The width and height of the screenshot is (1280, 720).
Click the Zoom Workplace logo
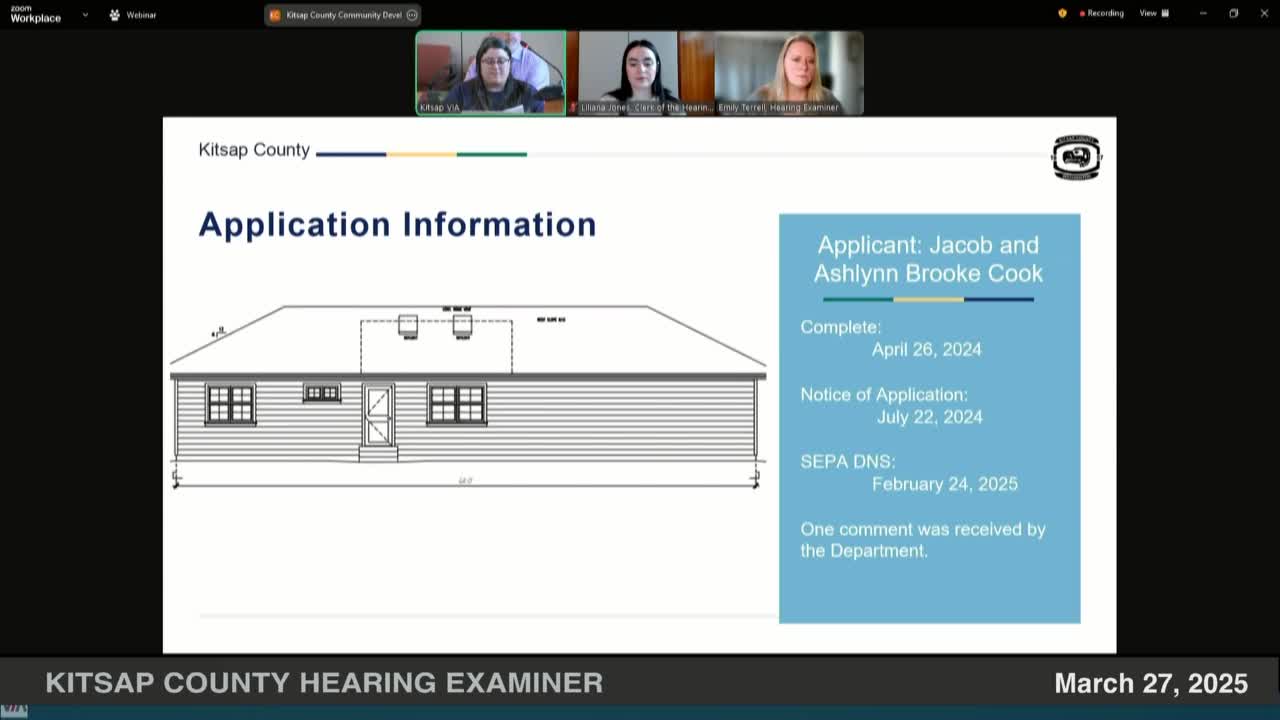[x=35, y=14]
